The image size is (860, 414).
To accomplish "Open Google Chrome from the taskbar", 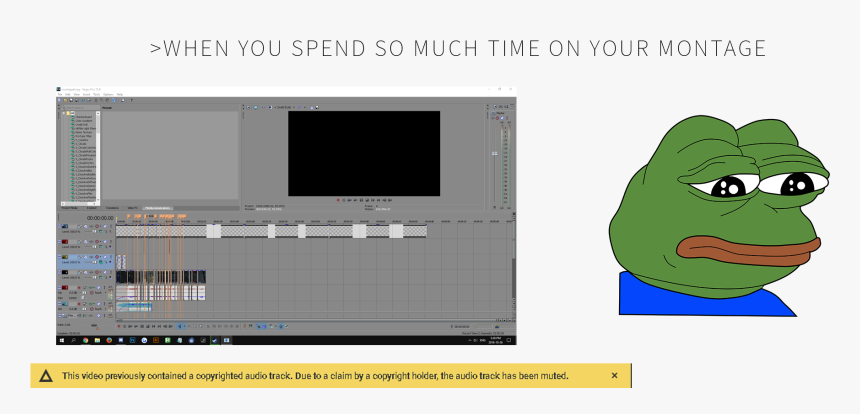I will click(x=86, y=340).
